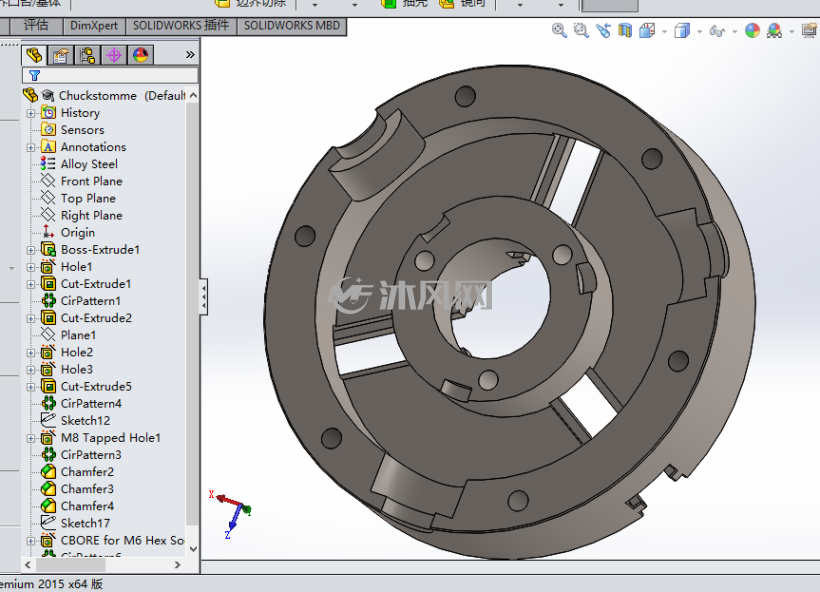This screenshot has height=592, width=820.
Task: Click the feature tree filter field
Action: (110, 75)
